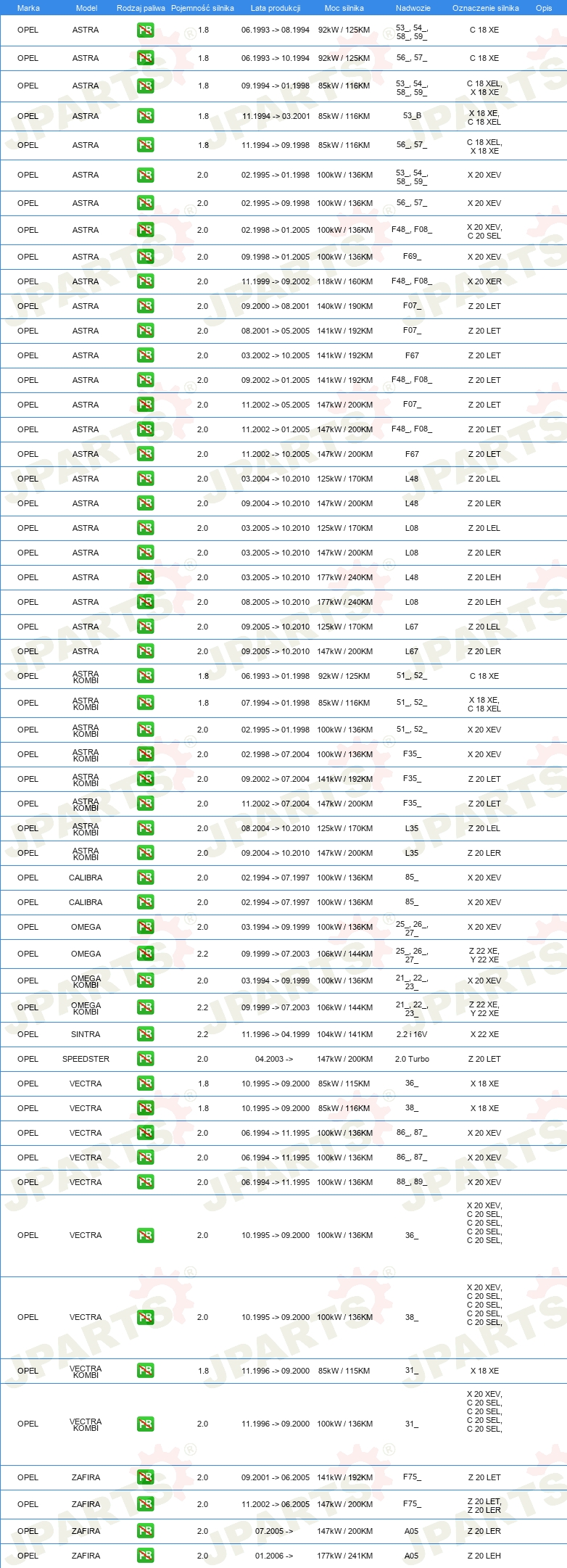This screenshot has height=1568, width=567.
Task: Click the '140kW / 190KM' power cell
Action: click(344, 306)
